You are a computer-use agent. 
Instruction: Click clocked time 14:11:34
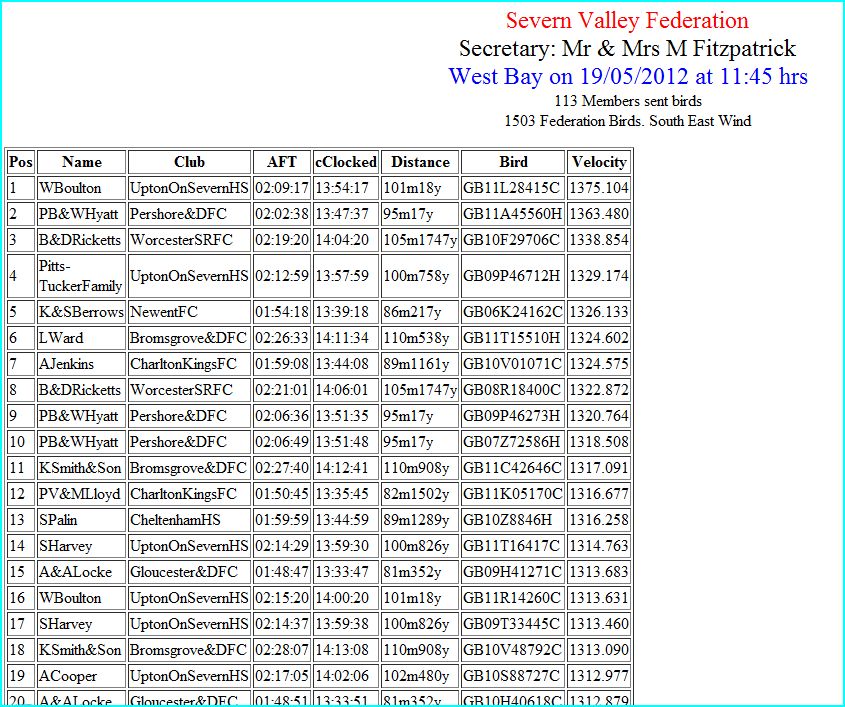click(x=346, y=338)
